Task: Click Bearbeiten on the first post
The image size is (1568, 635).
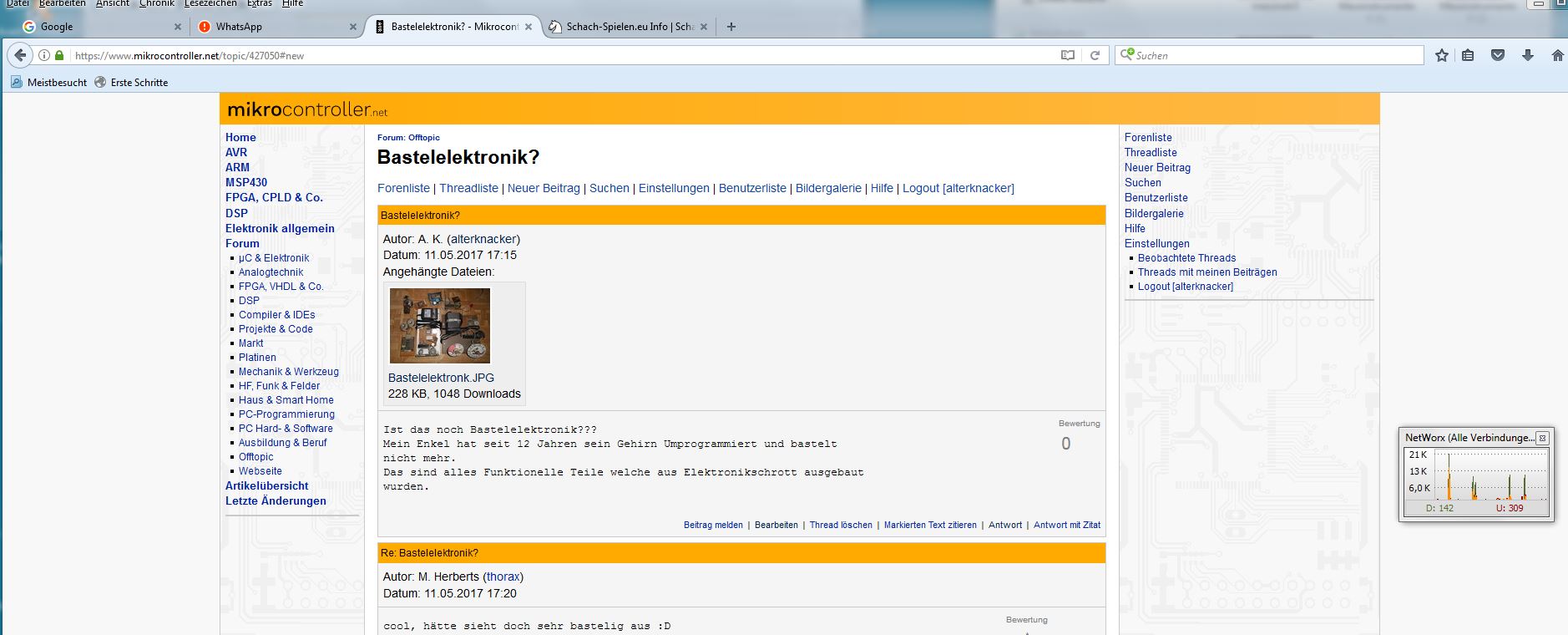Action: pos(776,525)
